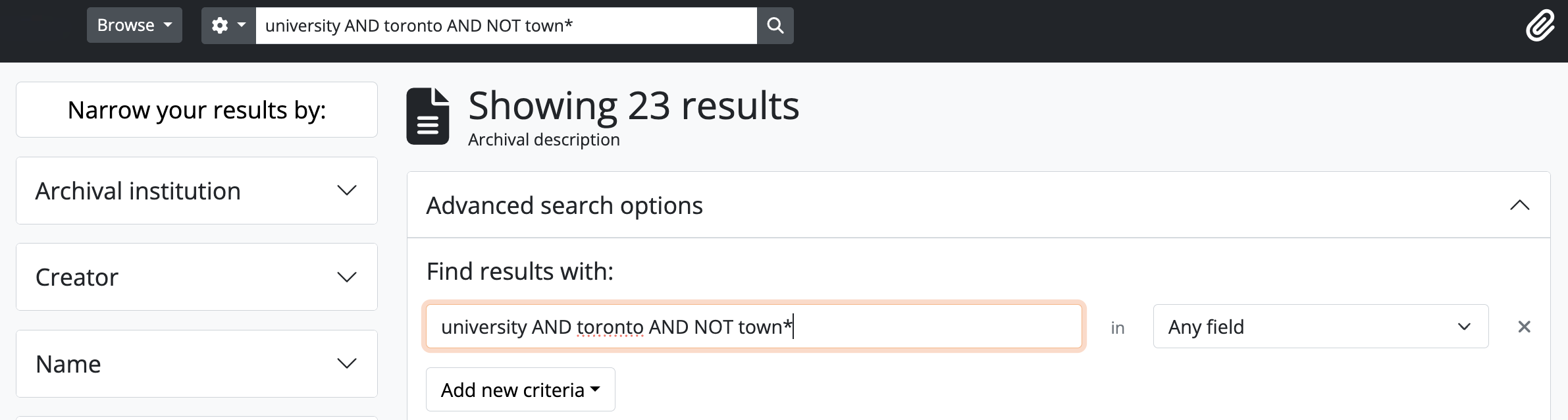The height and width of the screenshot is (420, 1568).
Task: Click the Narrow your results by heading
Action: [x=196, y=110]
